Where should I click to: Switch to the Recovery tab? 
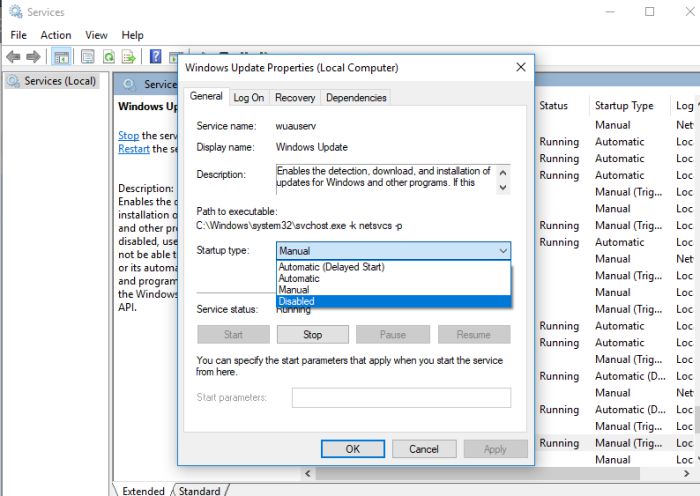point(295,98)
